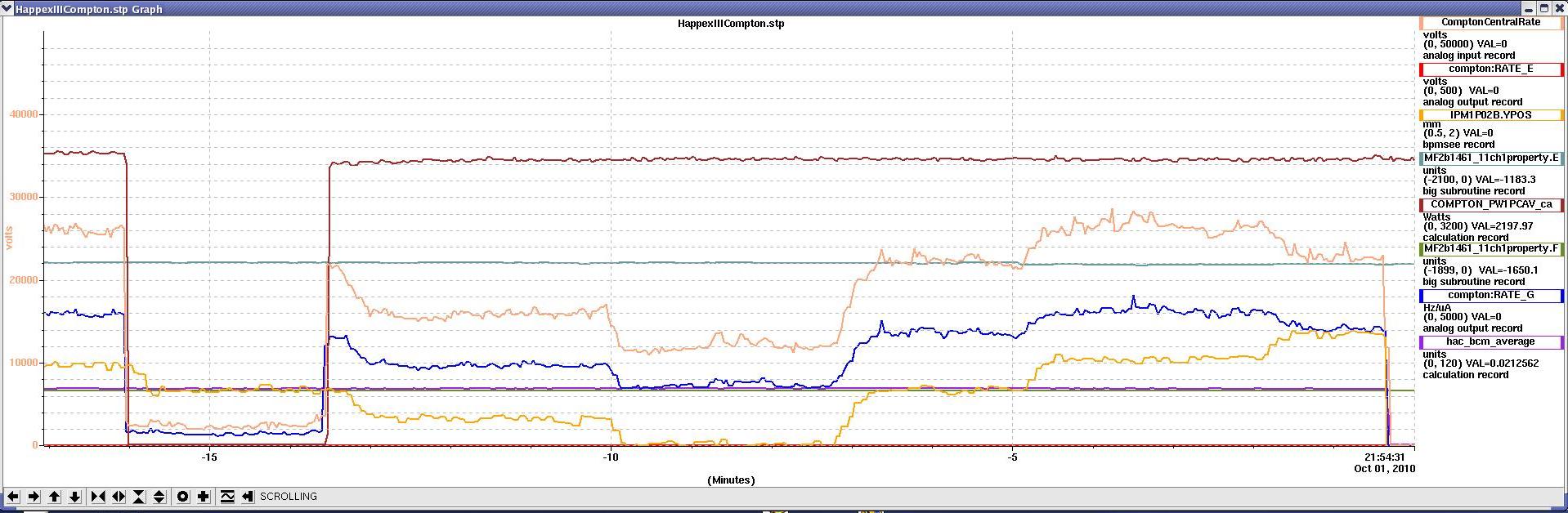Pan the graph right with the right arrow
1568x513 pixels.
34,496
